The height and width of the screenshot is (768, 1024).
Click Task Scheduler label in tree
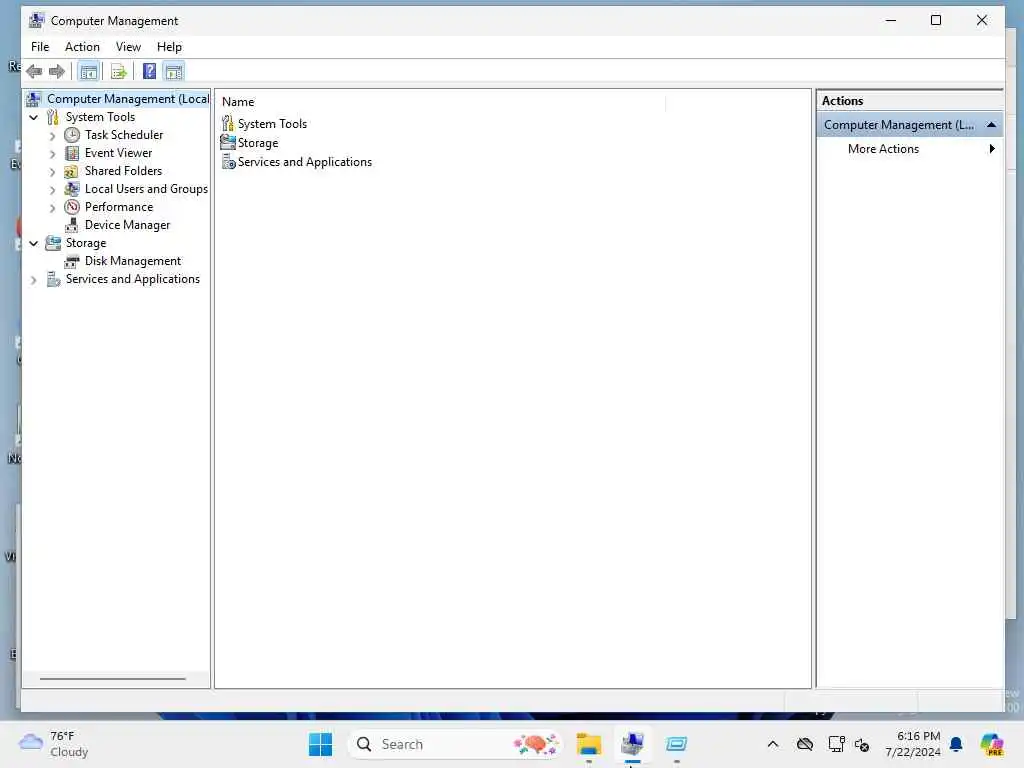pyautogui.click(x=123, y=135)
